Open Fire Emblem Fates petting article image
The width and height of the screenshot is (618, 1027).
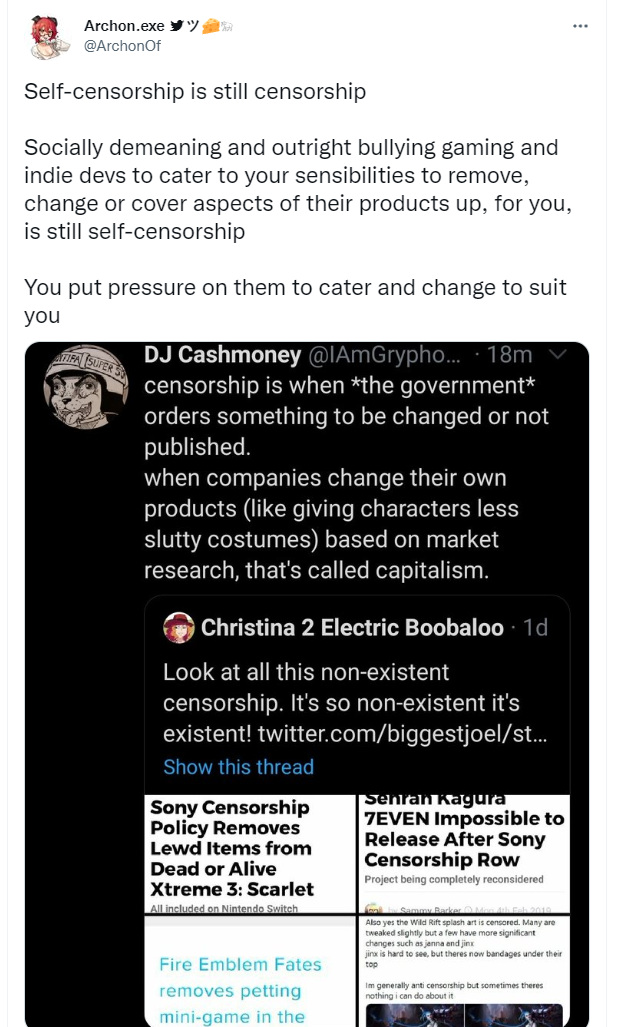[x=249, y=971]
